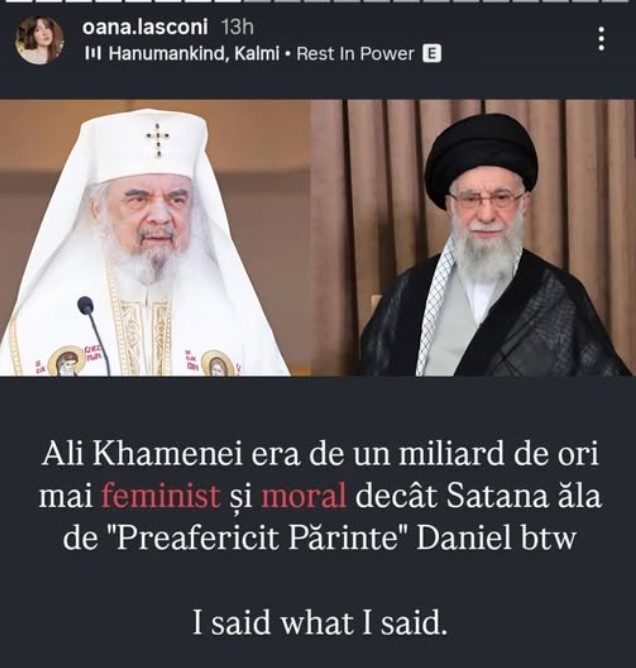Jump to the last story progress segment
The height and width of the screenshot is (668, 636).
click(620, 1)
